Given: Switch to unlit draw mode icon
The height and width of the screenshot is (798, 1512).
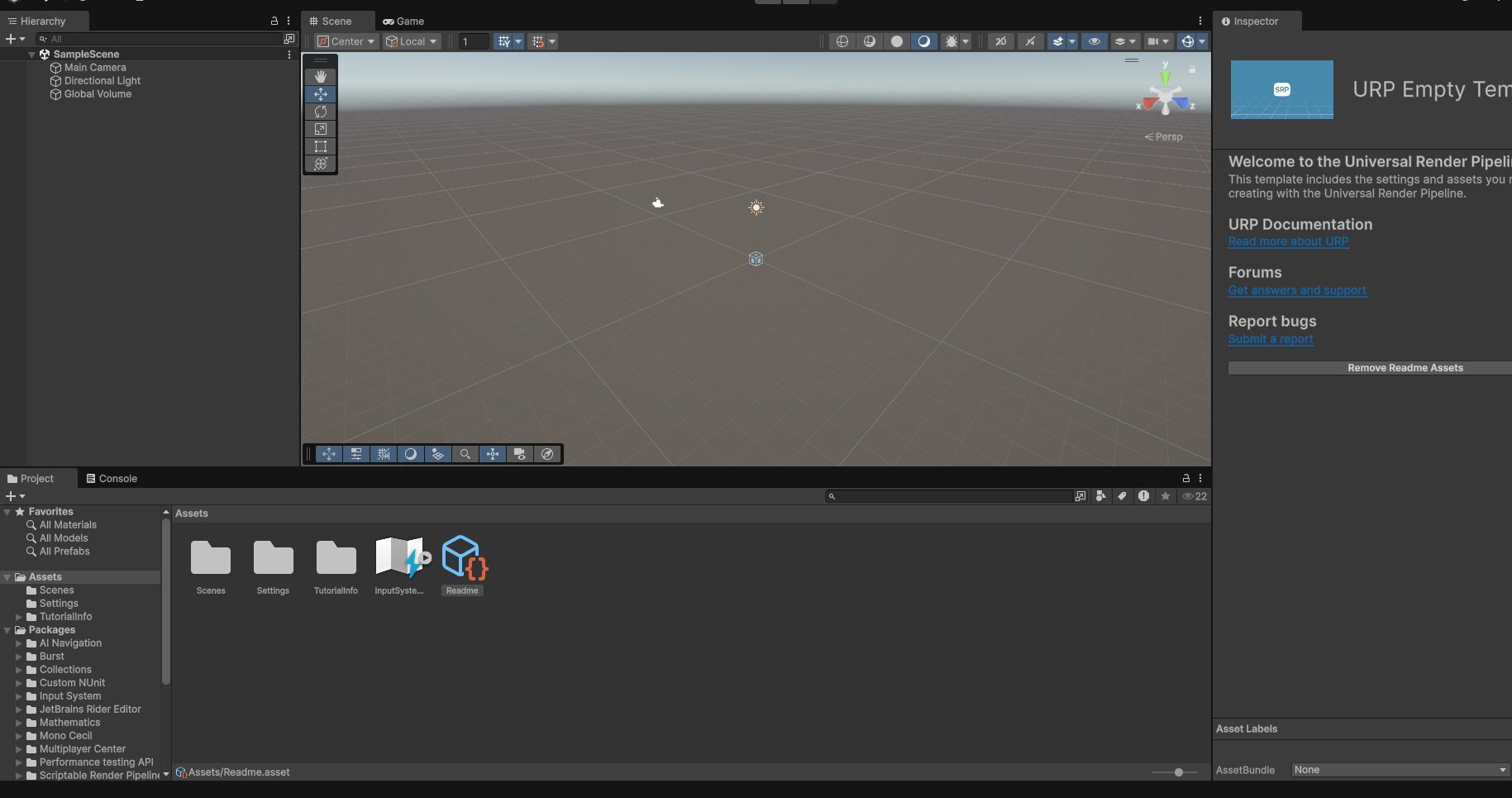Looking at the screenshot, I should click(x=896, y=41).
